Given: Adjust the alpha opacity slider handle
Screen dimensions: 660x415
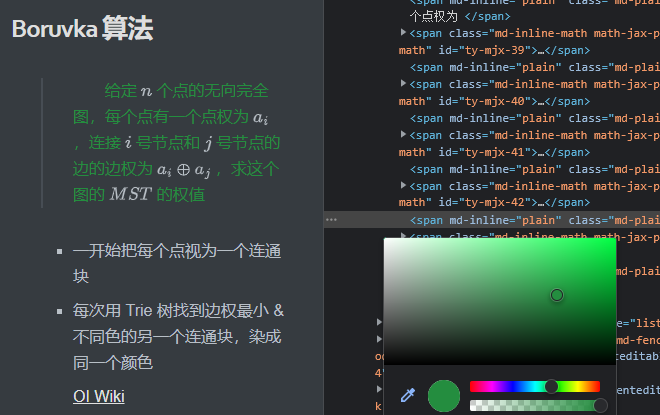Looking at the screenshot, I should point(600,405).
